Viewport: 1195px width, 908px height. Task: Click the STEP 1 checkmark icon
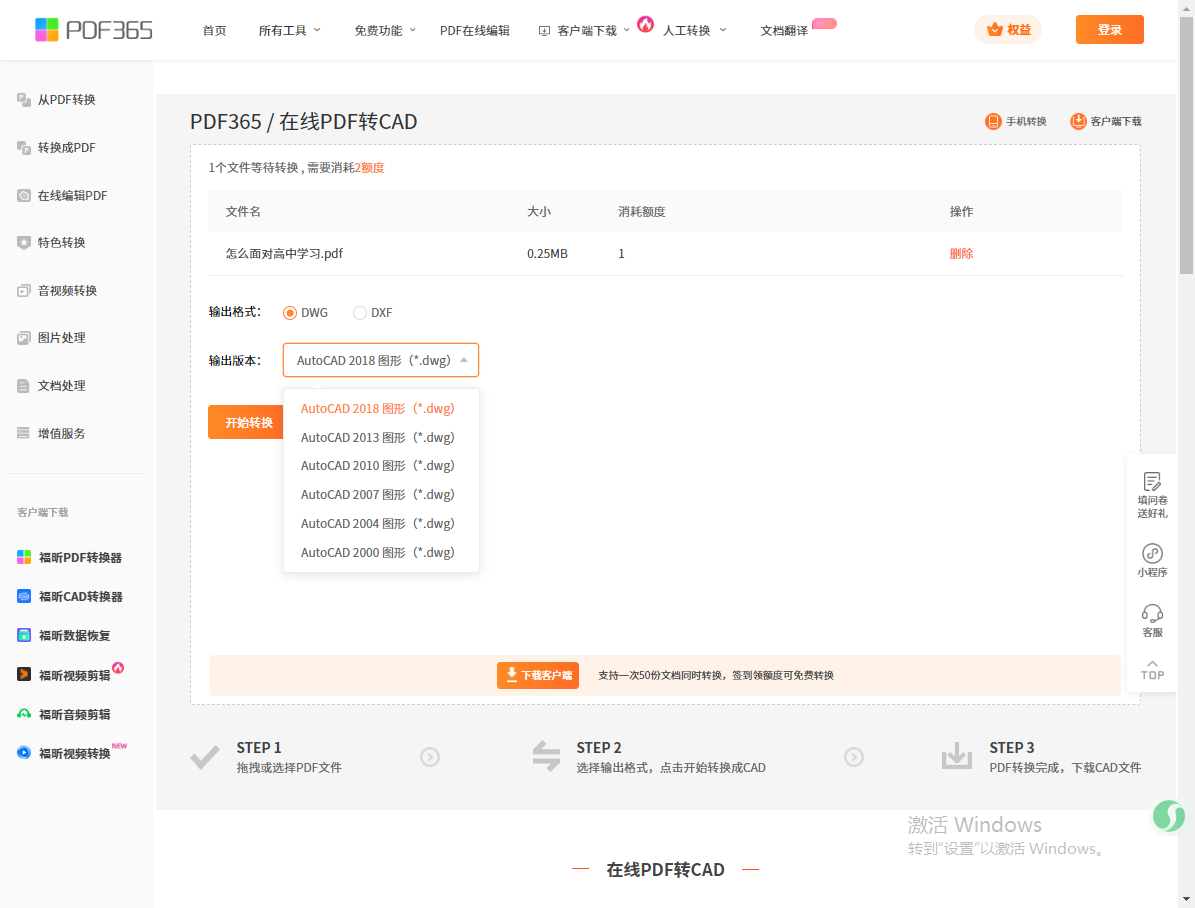(205, 757)
